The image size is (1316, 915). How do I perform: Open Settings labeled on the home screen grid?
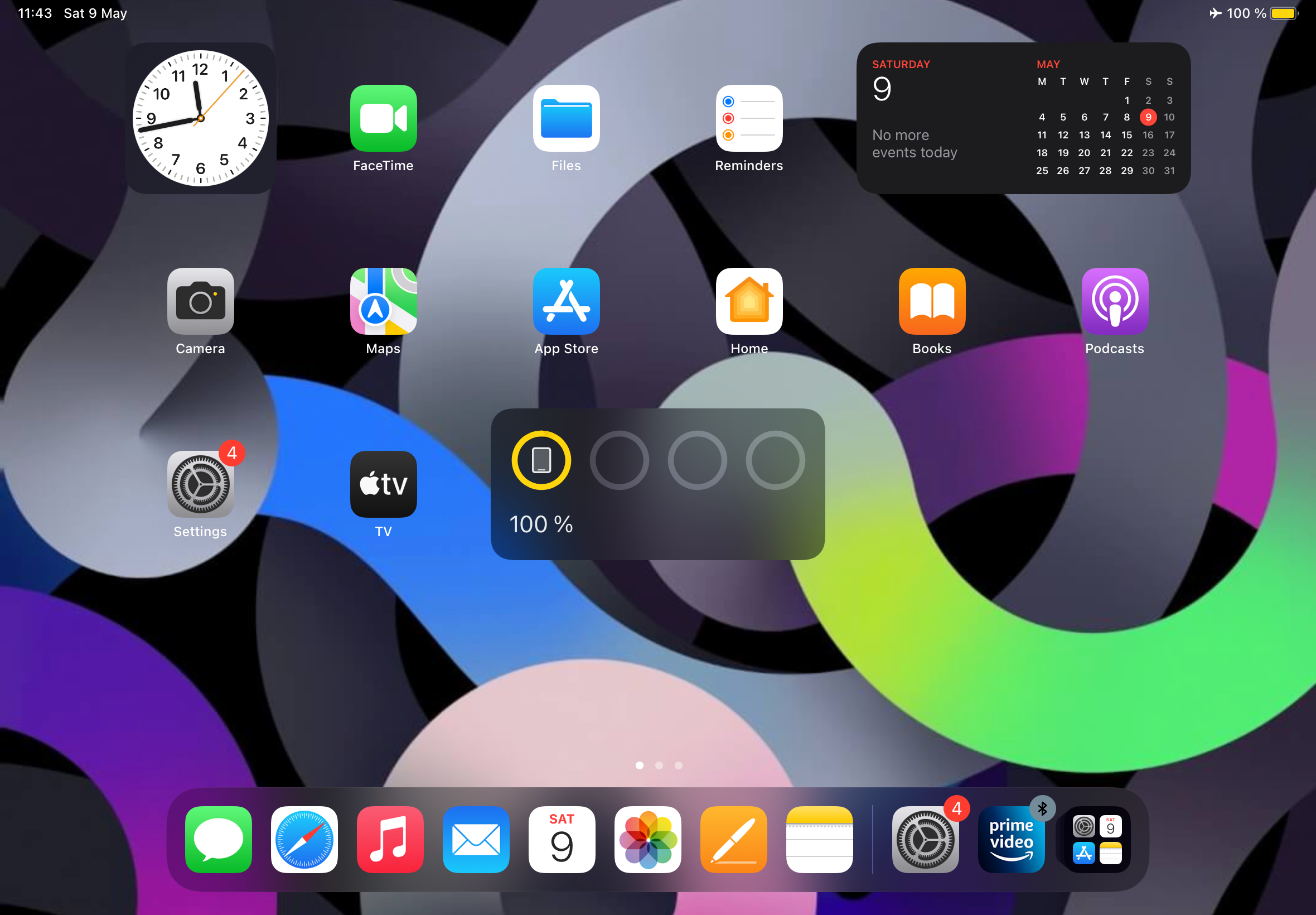[x=201, y=484]
